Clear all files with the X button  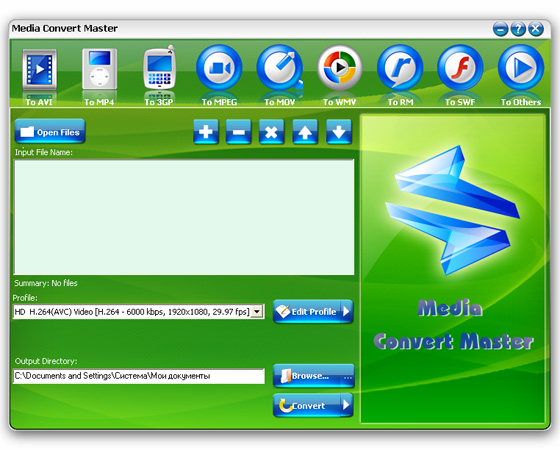coord(271,132)
